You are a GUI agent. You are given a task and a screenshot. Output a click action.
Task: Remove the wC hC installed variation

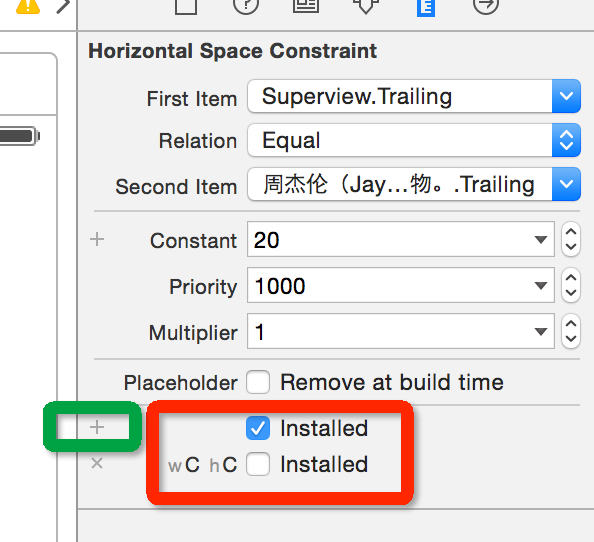(x=97, y=463)
